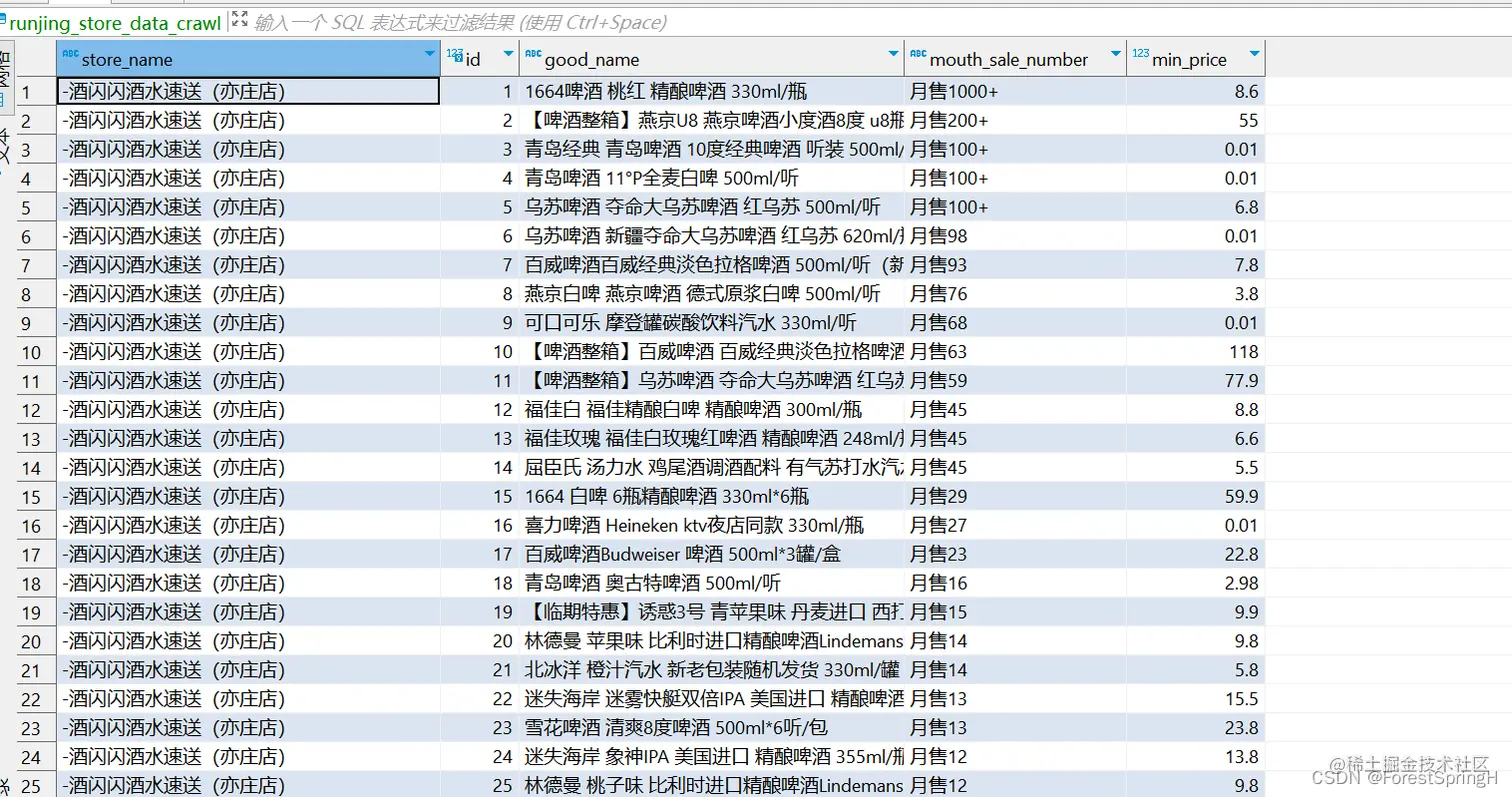Screen dimensions: 1512x797
Task: Sort by the store_name column header
Action: [127, 60]
